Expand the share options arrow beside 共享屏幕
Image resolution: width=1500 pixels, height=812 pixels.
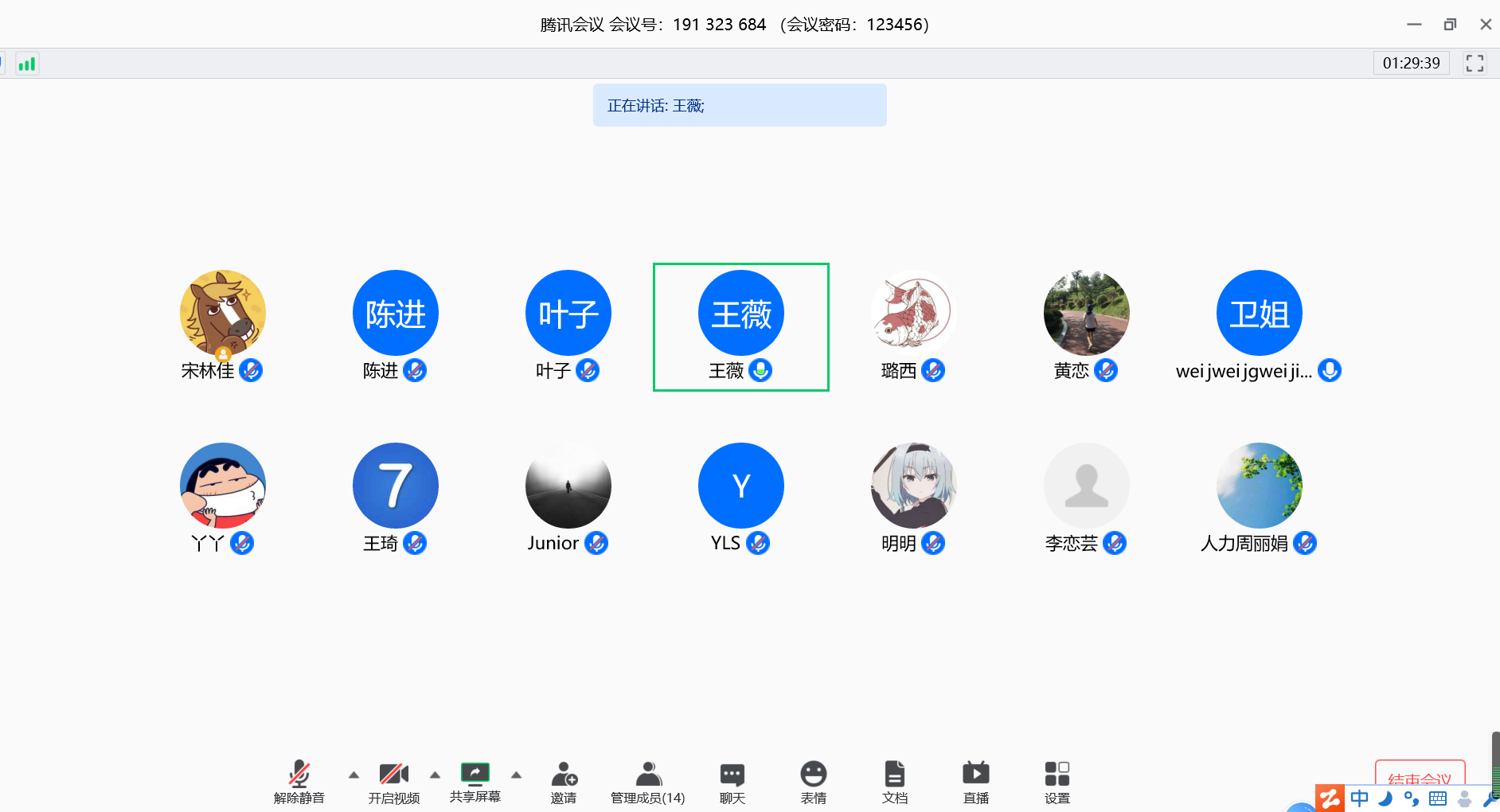point(517,774)
